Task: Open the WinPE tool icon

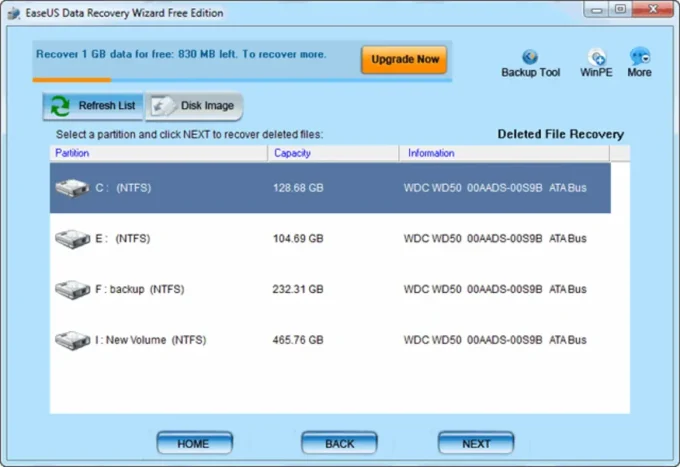Action: [597, 57]
